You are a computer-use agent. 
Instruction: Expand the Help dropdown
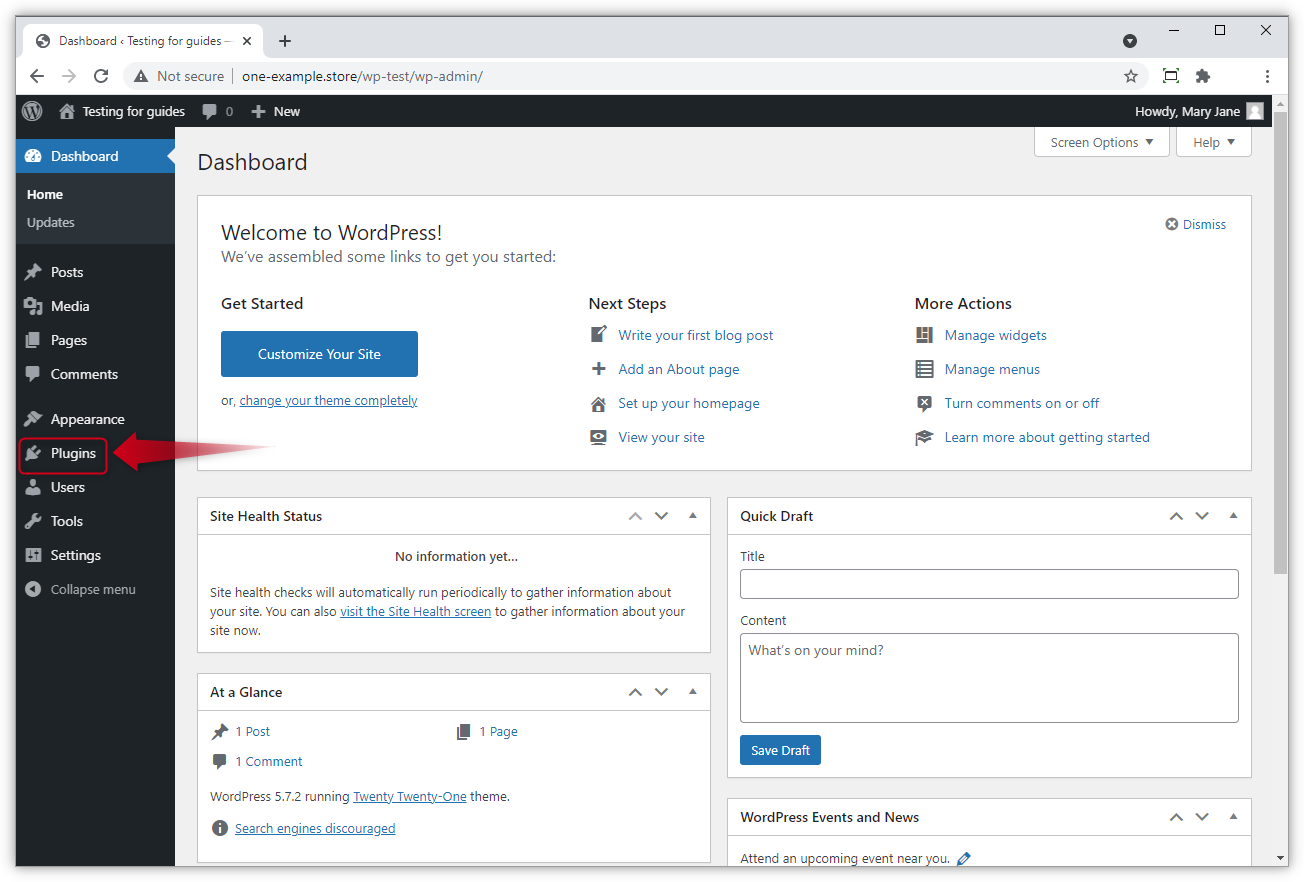(x=1213, y=142)
